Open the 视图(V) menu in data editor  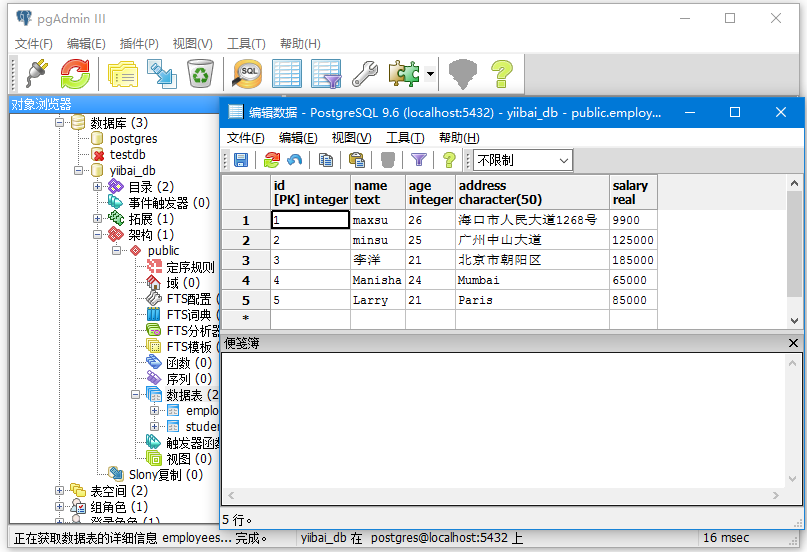[351, 138]
